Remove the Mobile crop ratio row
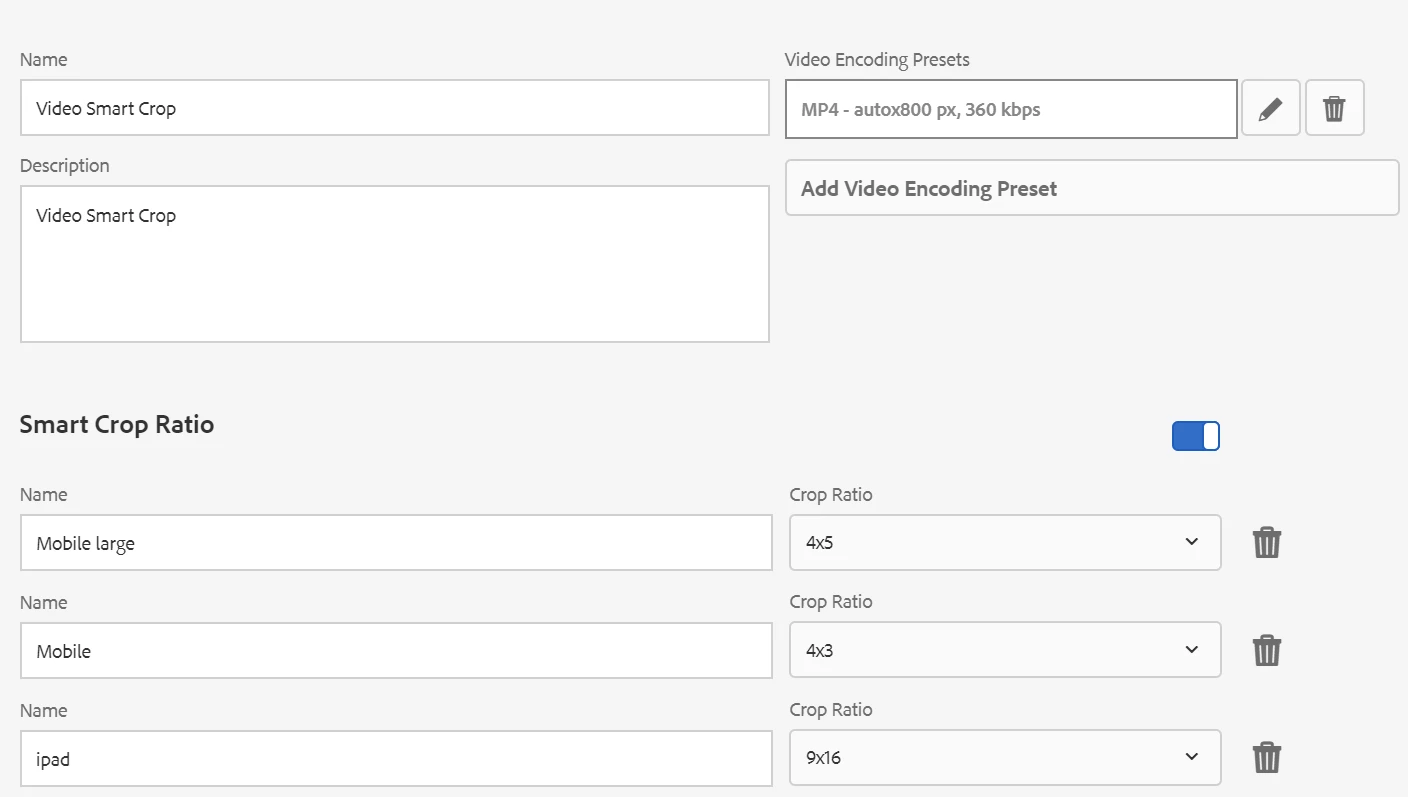 tap(1267, 651)
